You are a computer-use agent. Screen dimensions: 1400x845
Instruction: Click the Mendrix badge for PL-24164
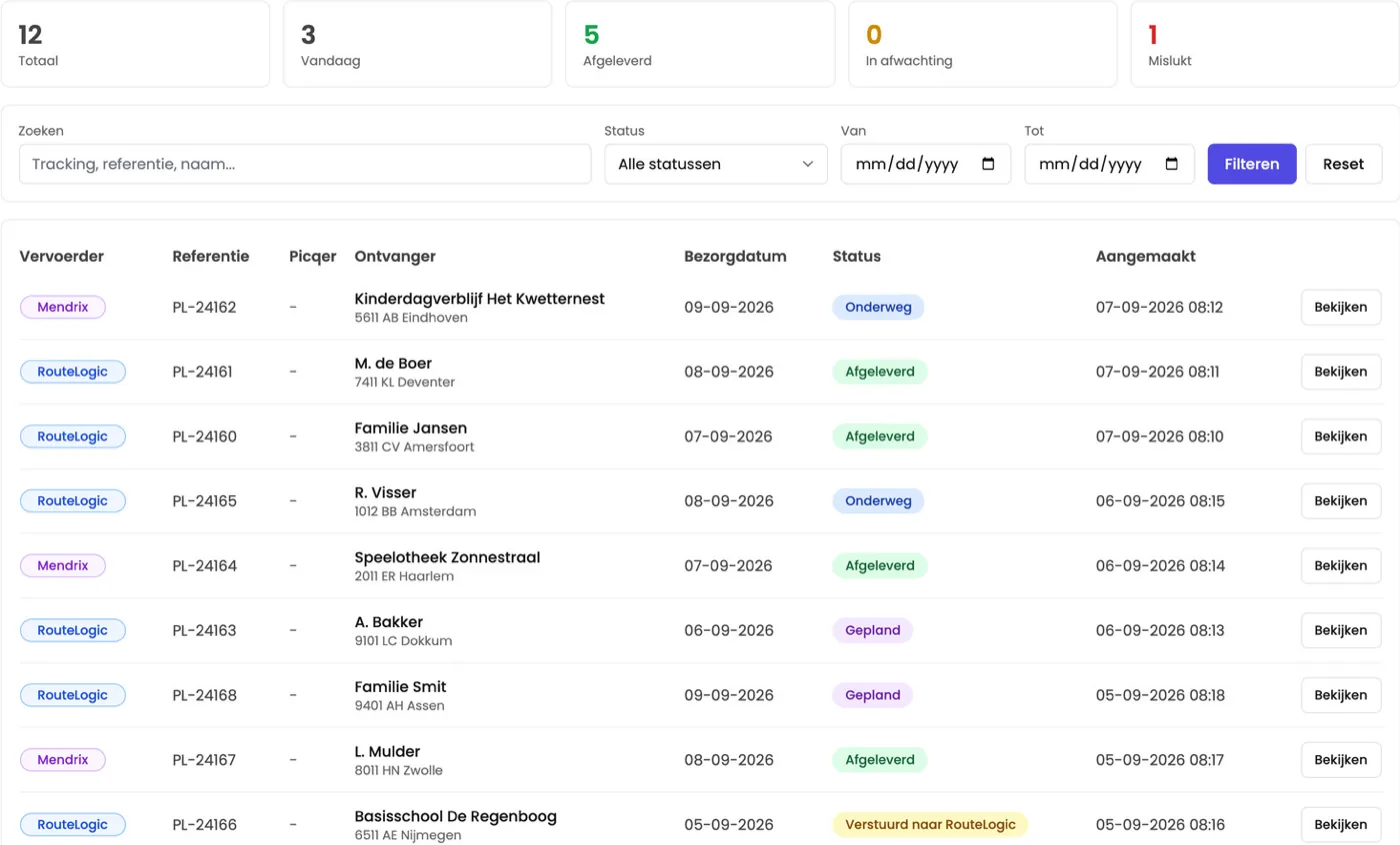coord(63,566)
